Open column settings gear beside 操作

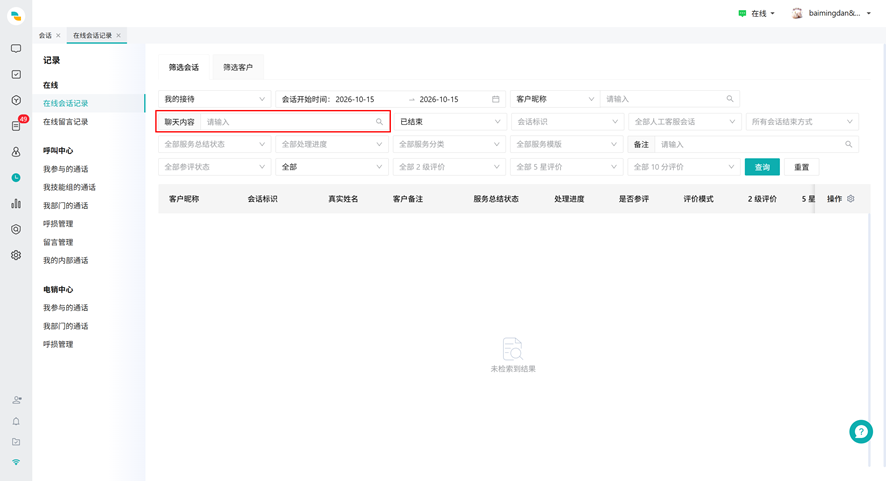[x=850, y=198]
